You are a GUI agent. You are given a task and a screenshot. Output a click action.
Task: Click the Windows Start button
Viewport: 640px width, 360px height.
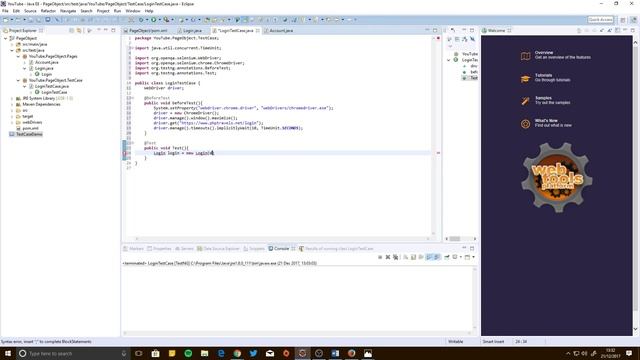coord(8,353)
